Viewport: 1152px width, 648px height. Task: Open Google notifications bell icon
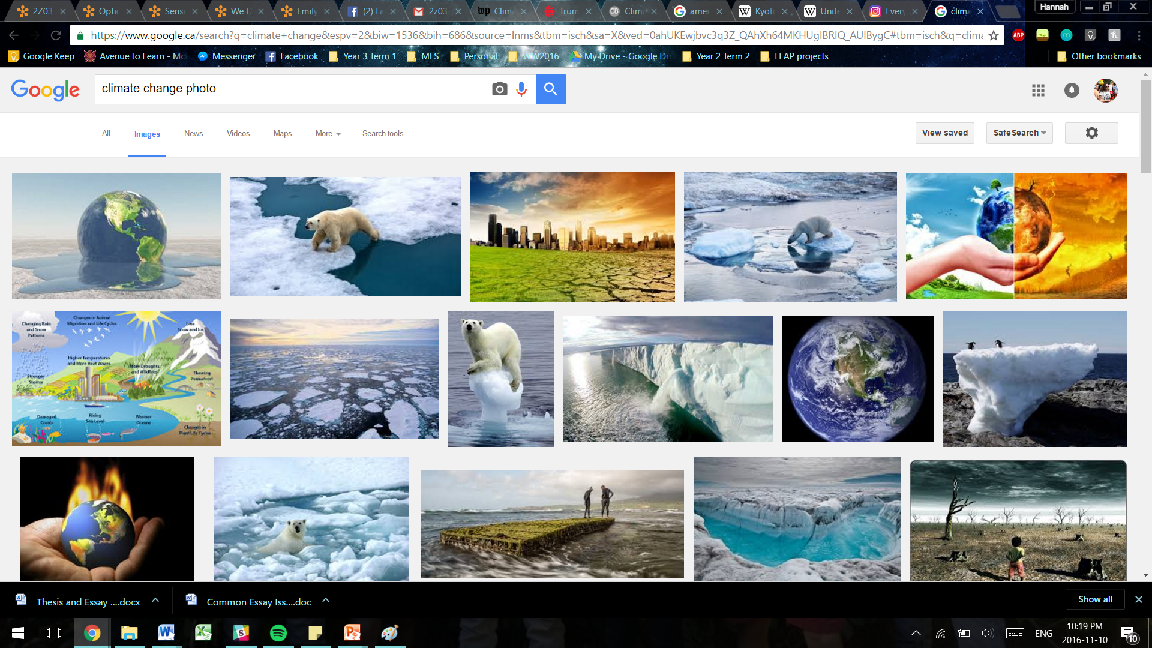click(x=1071, y=90)
